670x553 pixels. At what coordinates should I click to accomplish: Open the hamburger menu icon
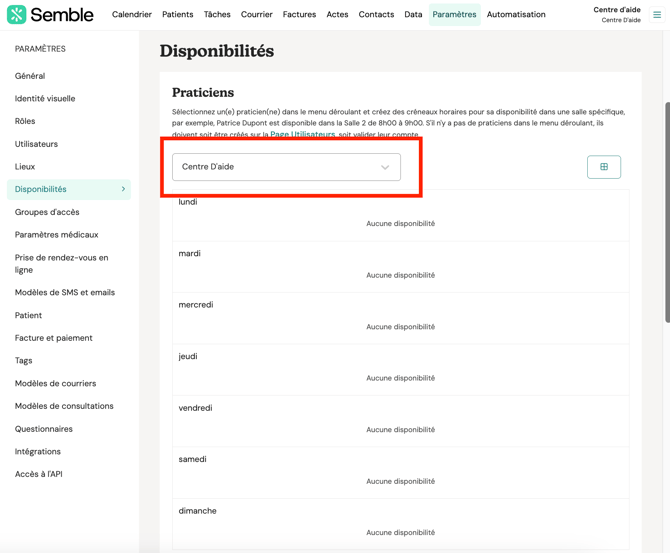click(x=657, y=15)
